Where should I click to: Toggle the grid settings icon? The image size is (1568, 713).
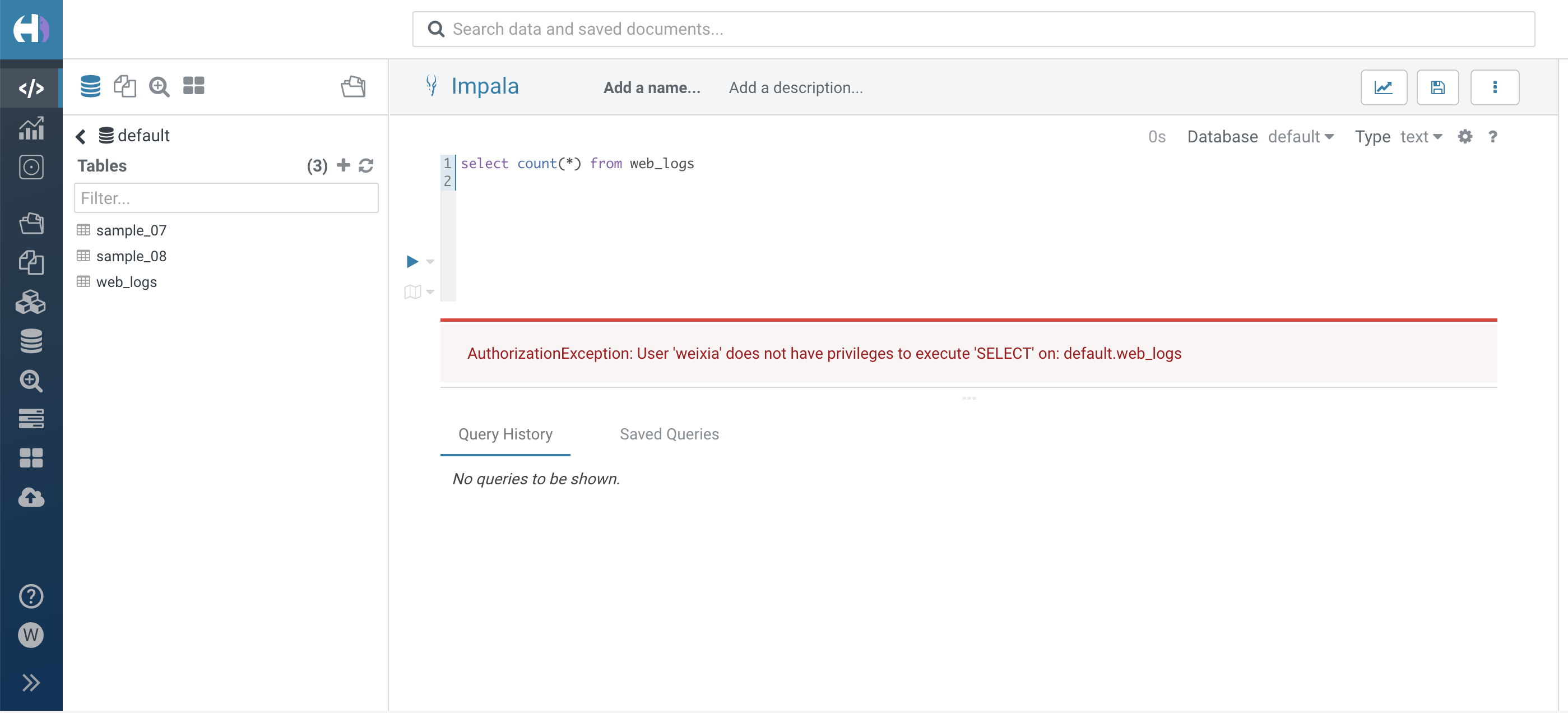(x=1465, y=136)
